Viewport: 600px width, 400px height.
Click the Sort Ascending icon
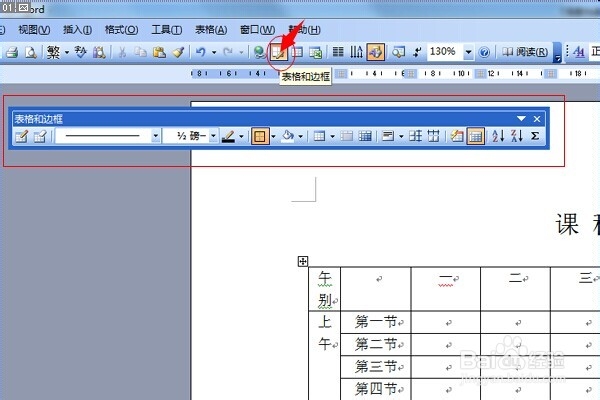tap(498, 136)
